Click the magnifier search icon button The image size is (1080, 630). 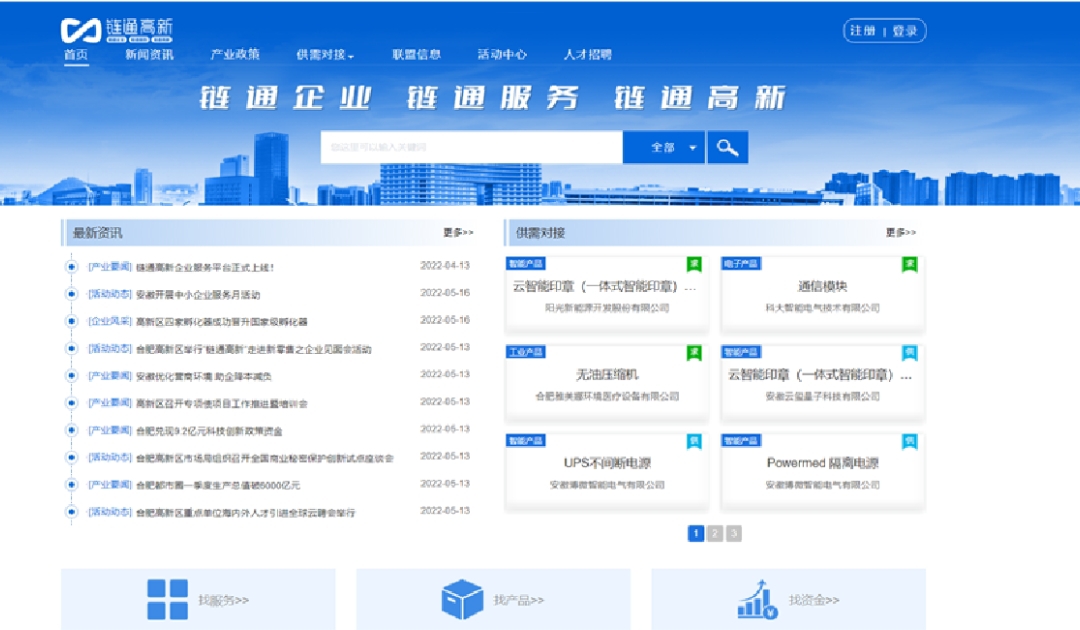[728, 148]
